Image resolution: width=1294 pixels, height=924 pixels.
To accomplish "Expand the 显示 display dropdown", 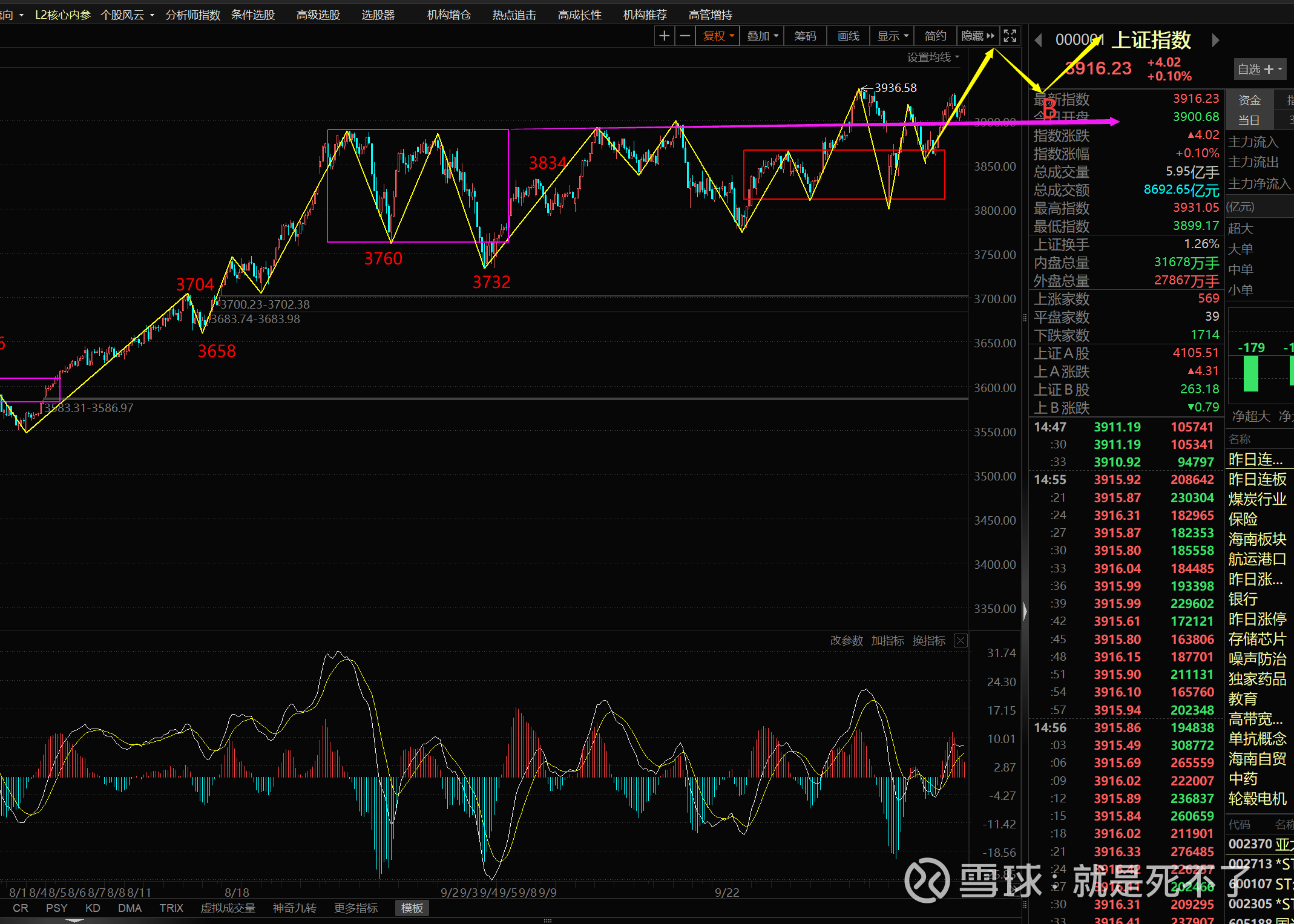I will point(893,36).
